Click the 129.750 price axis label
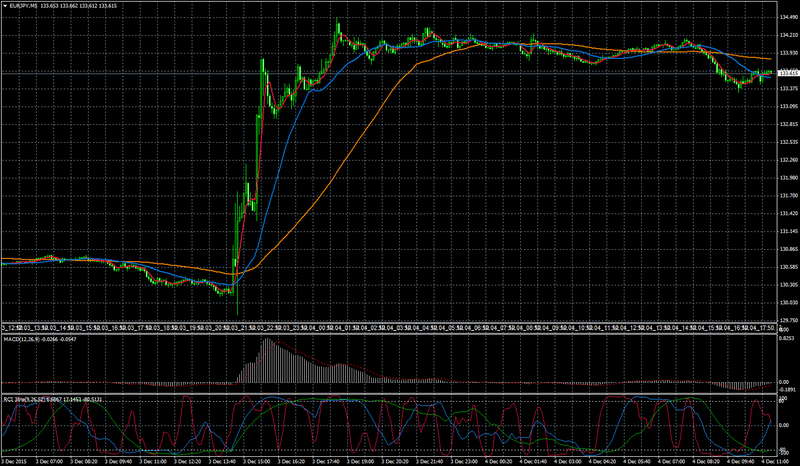This screenshot has width=800, height=466. (x=788, y=320)
